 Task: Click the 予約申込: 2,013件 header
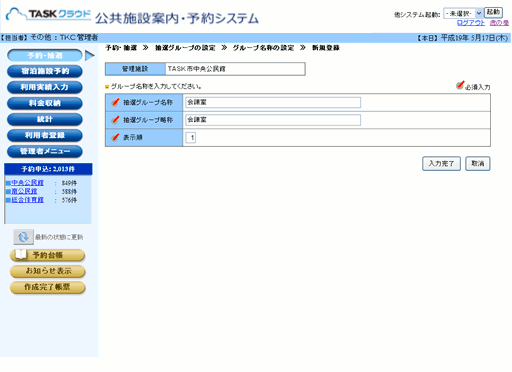(48, 169)
